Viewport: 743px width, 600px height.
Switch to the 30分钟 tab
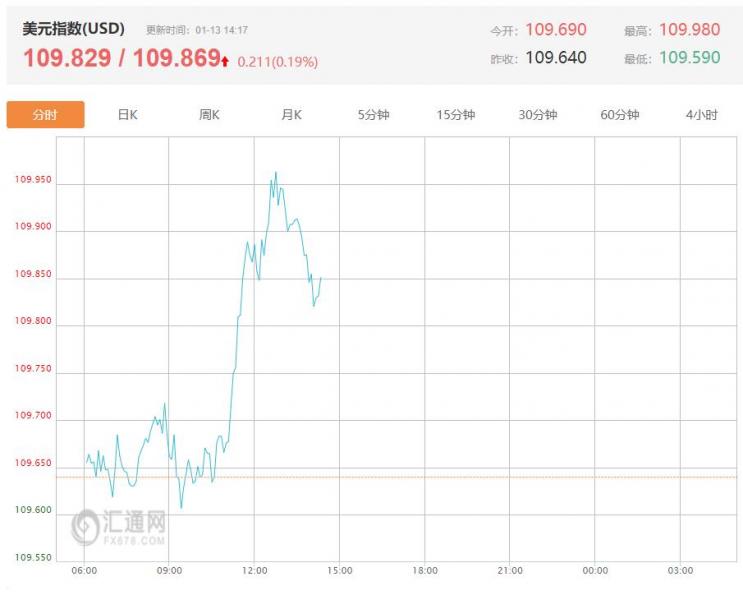point(538,115)
